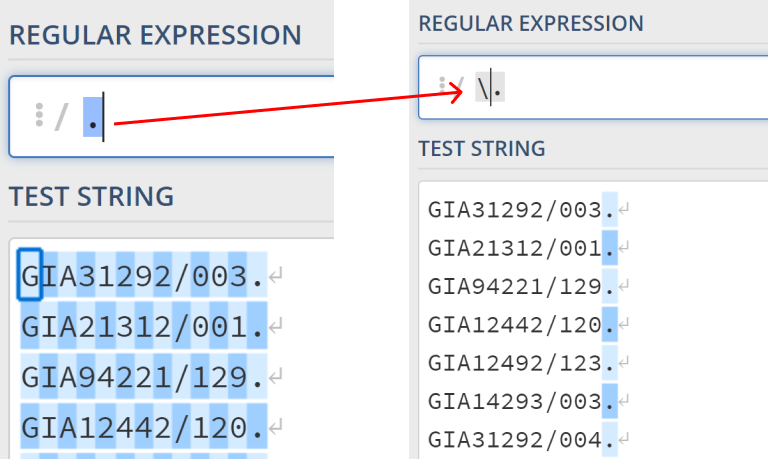Click line GIA12492/123. in the right test string
The height and width of the screenshot is (459, 768).
click(521, 362)
